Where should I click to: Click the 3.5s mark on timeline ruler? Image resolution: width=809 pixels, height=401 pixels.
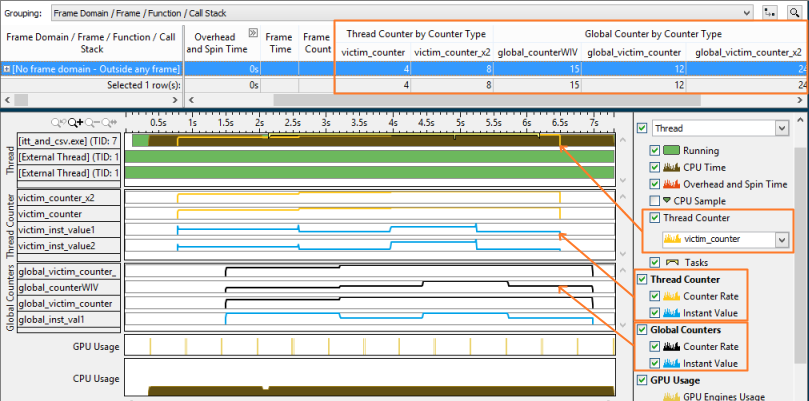click(359, 123)
